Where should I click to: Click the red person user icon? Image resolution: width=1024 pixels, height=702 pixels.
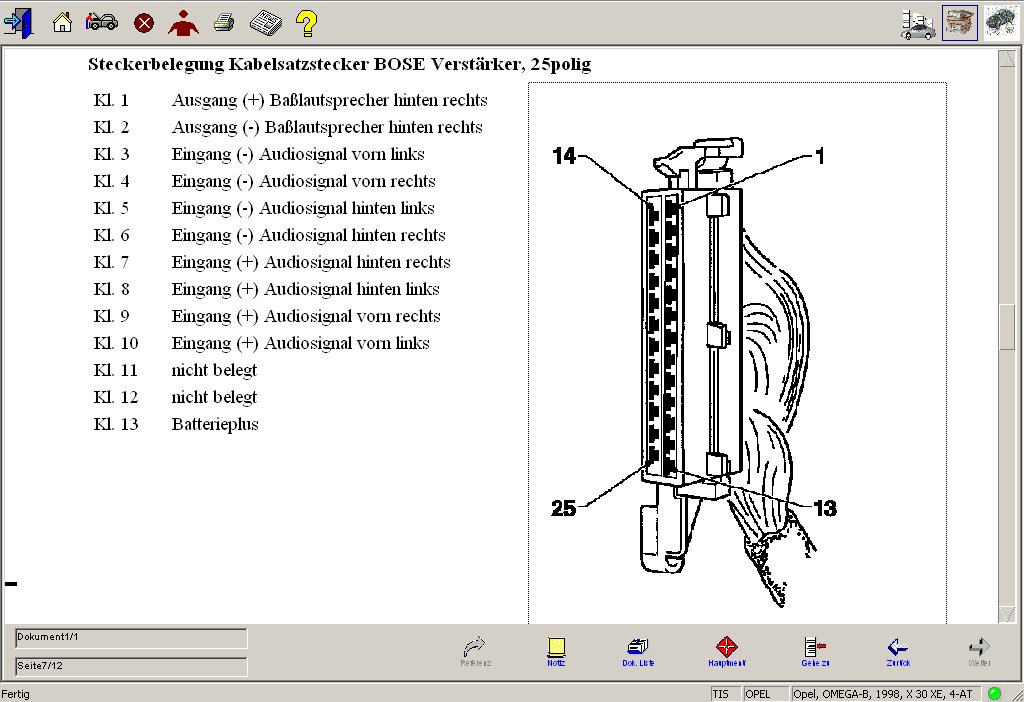pyautogui.click(x=183, y=21)
